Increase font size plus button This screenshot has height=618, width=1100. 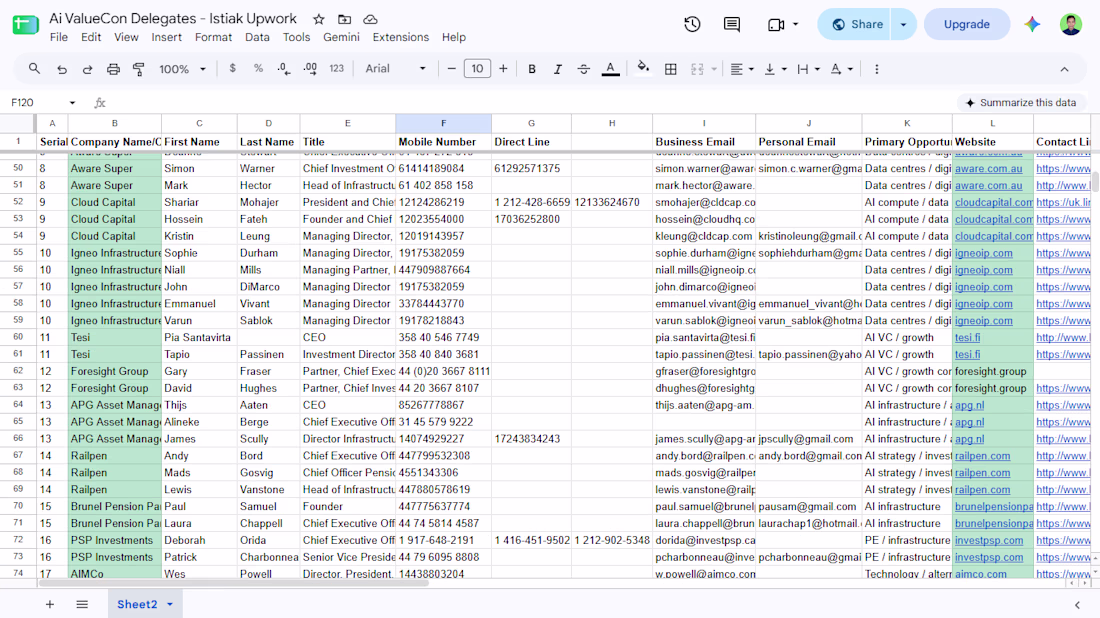pyautogui.click(x=503, y=69)
